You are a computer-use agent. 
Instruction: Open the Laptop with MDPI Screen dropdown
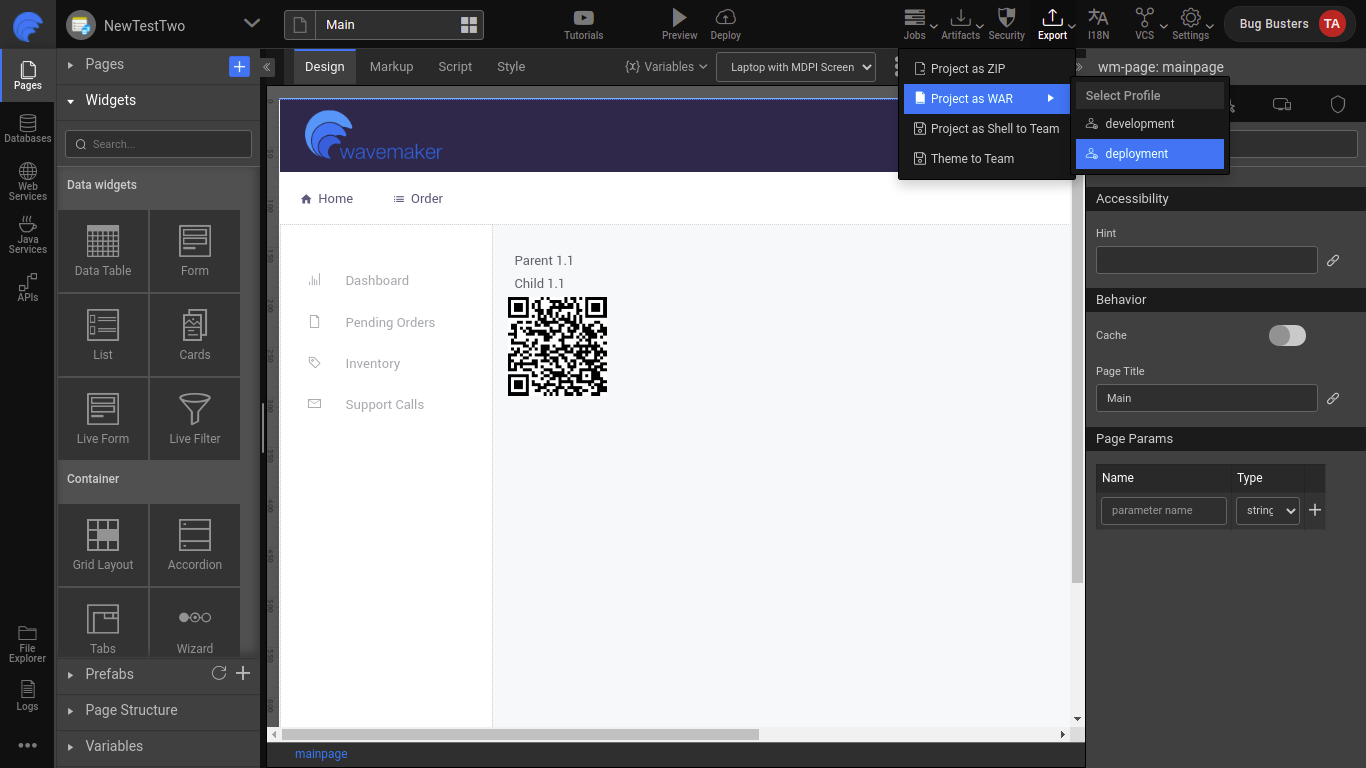[795, 67]
